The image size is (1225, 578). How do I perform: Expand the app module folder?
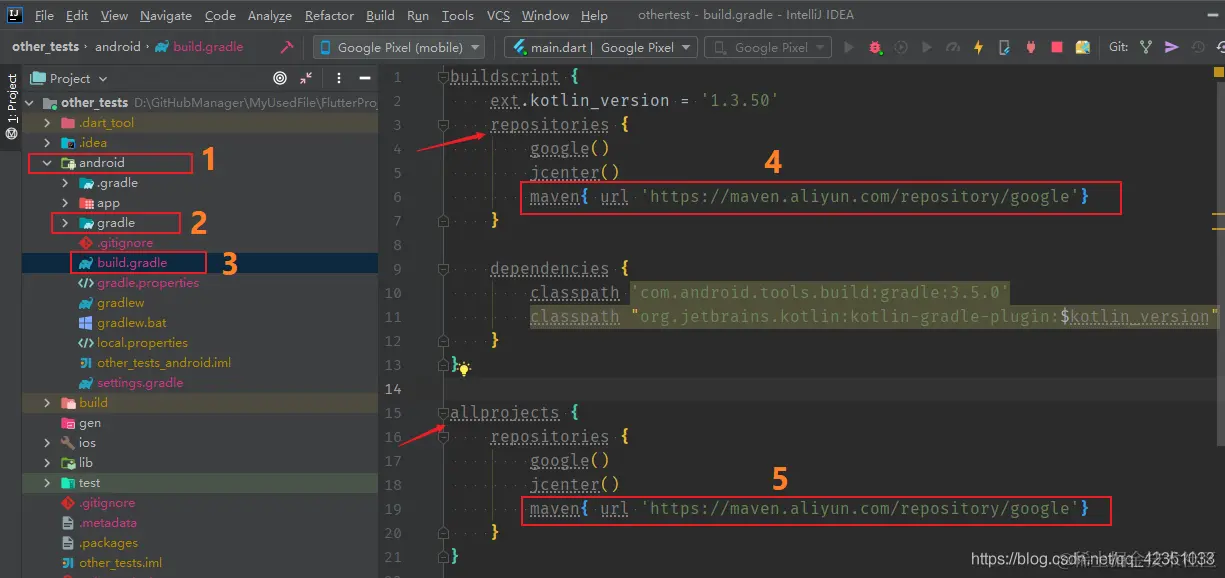point(65,203)
